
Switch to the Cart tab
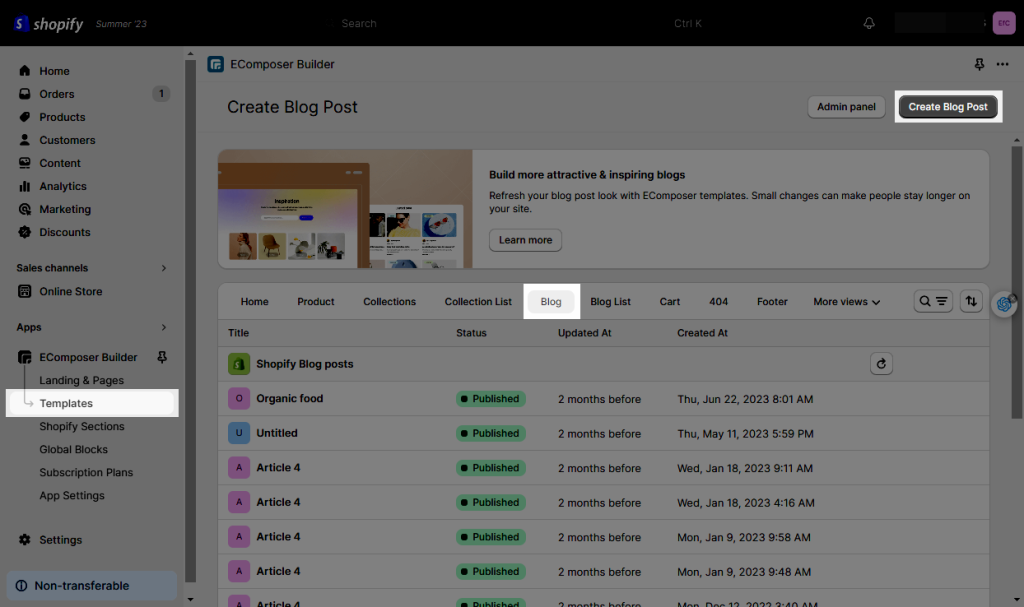[x=669, y=302]
